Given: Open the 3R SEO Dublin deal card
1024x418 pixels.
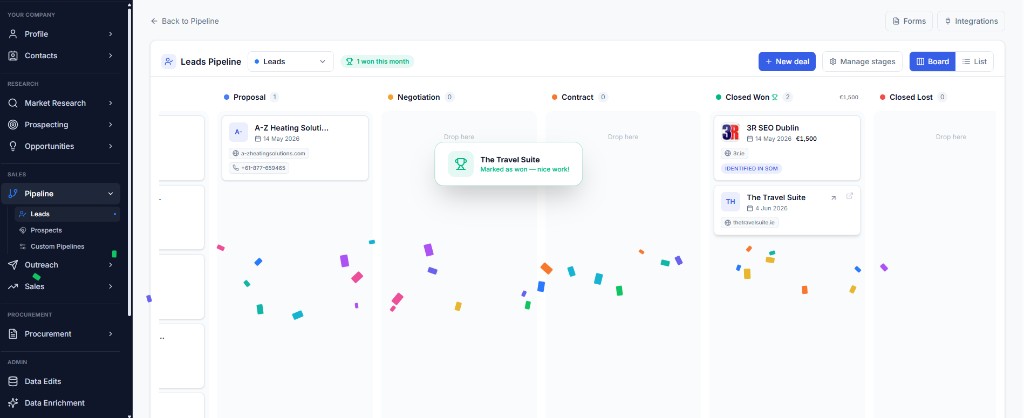Looking at the screenshot, I should tap(787, 148).
